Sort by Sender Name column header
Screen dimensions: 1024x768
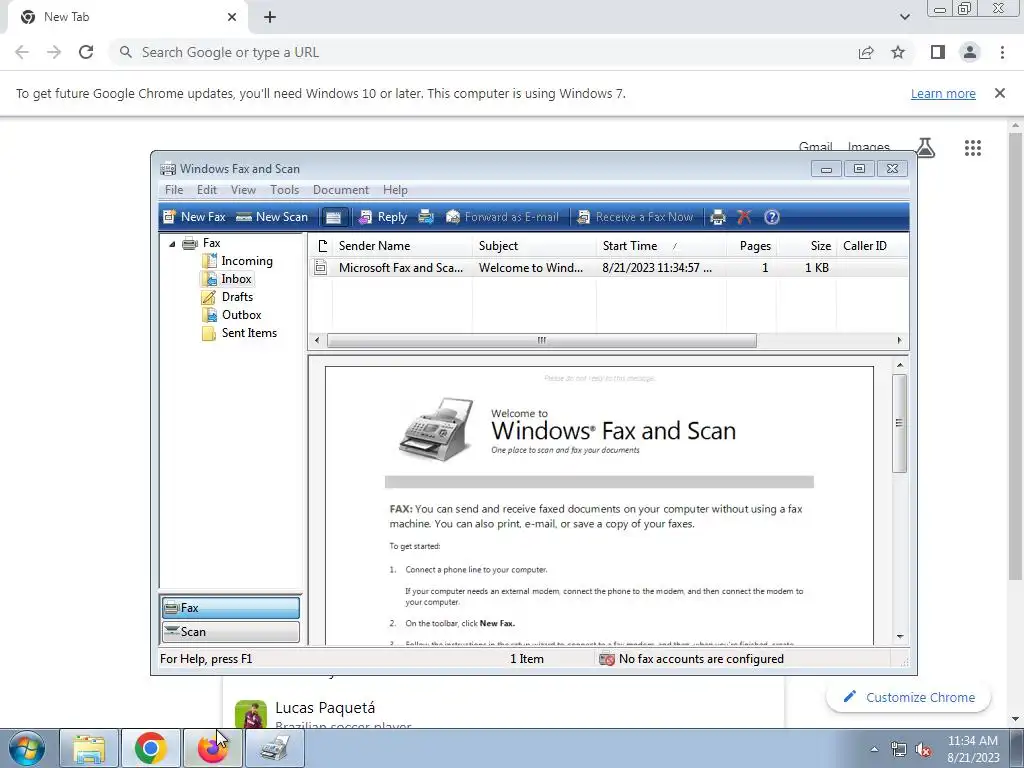402,246
